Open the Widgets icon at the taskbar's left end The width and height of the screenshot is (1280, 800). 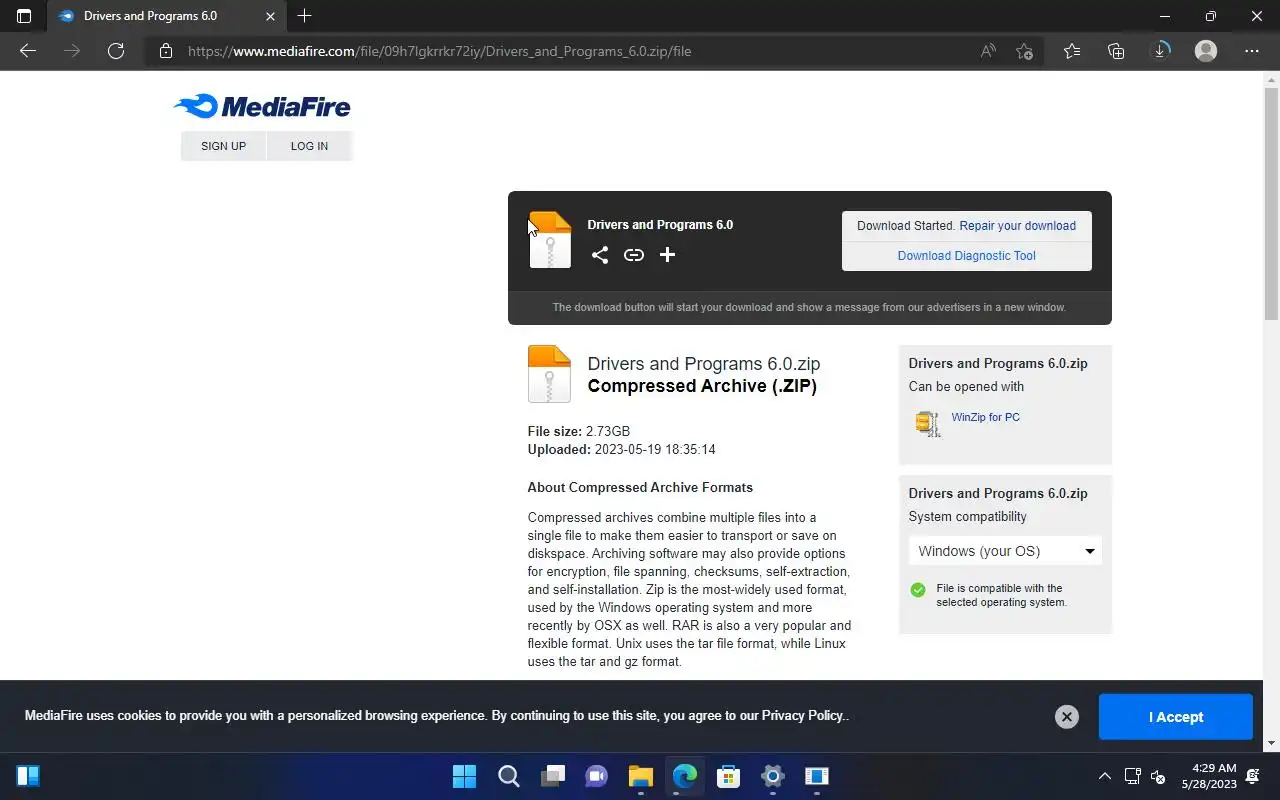28,776
